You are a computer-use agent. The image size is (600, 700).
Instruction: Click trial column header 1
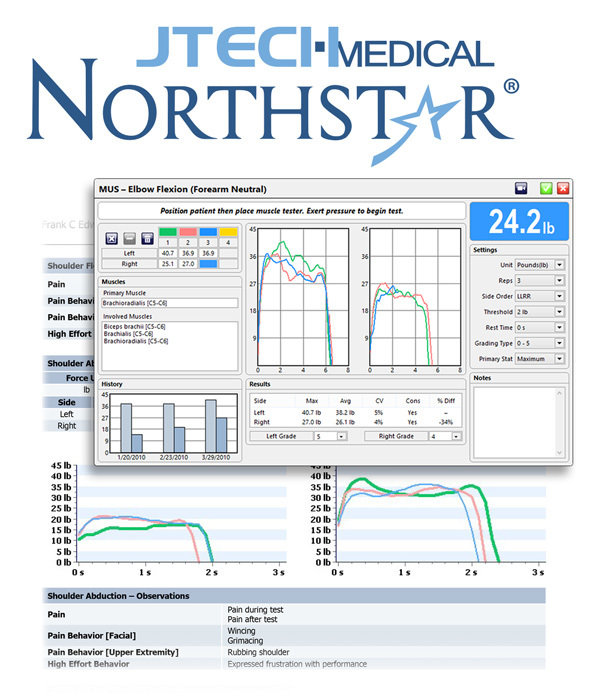tap(168, 242)
